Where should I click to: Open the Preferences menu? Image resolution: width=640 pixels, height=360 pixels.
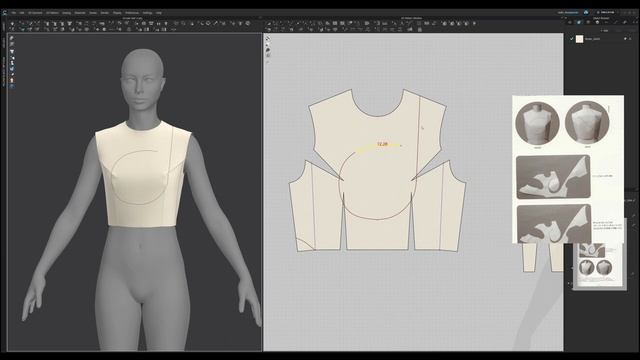(132, 13)
